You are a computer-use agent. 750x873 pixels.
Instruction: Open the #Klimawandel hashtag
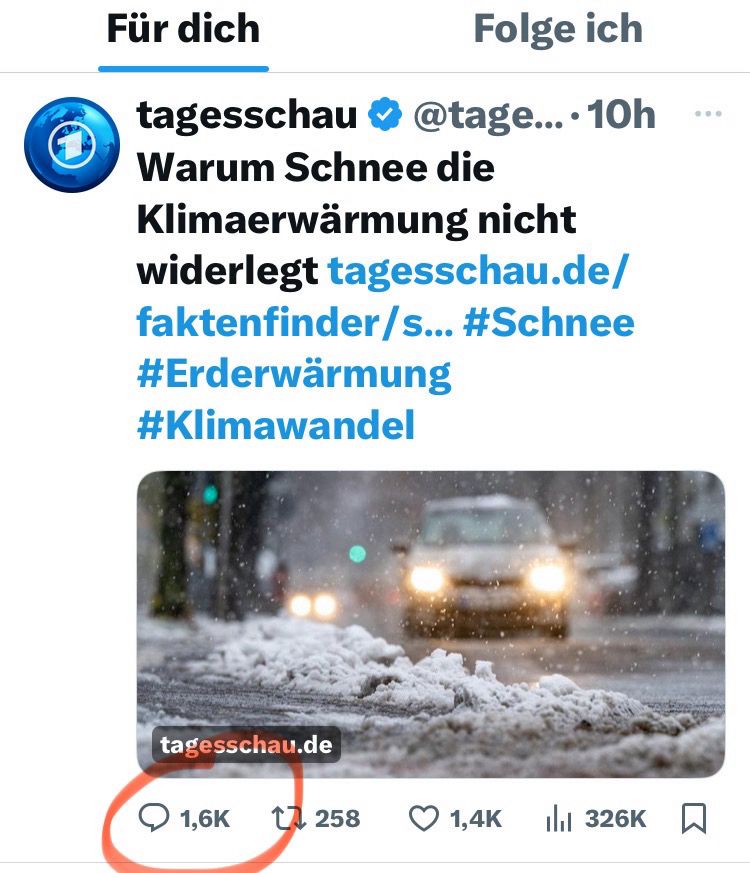coord(276,425)
